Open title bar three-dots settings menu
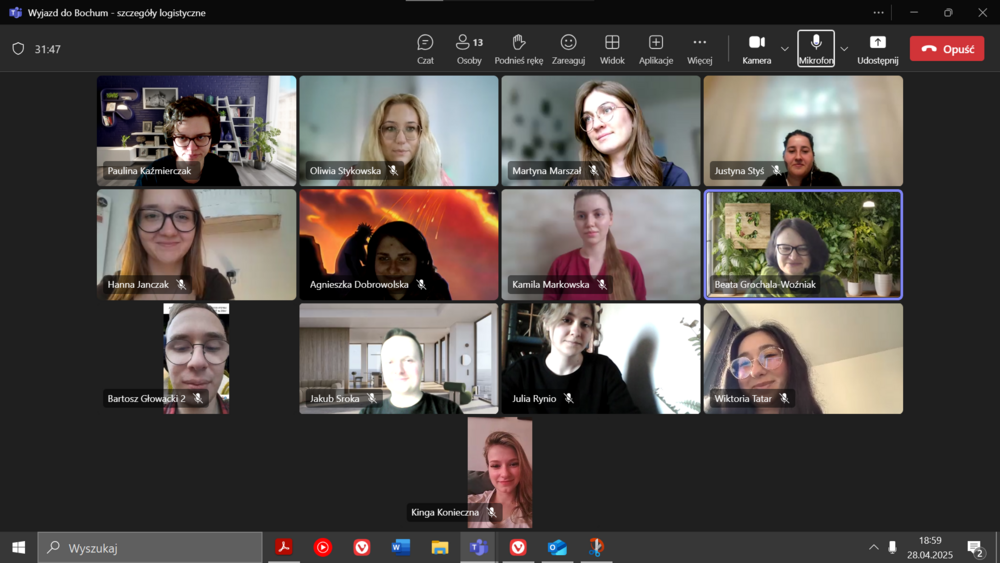 [878, 12]
